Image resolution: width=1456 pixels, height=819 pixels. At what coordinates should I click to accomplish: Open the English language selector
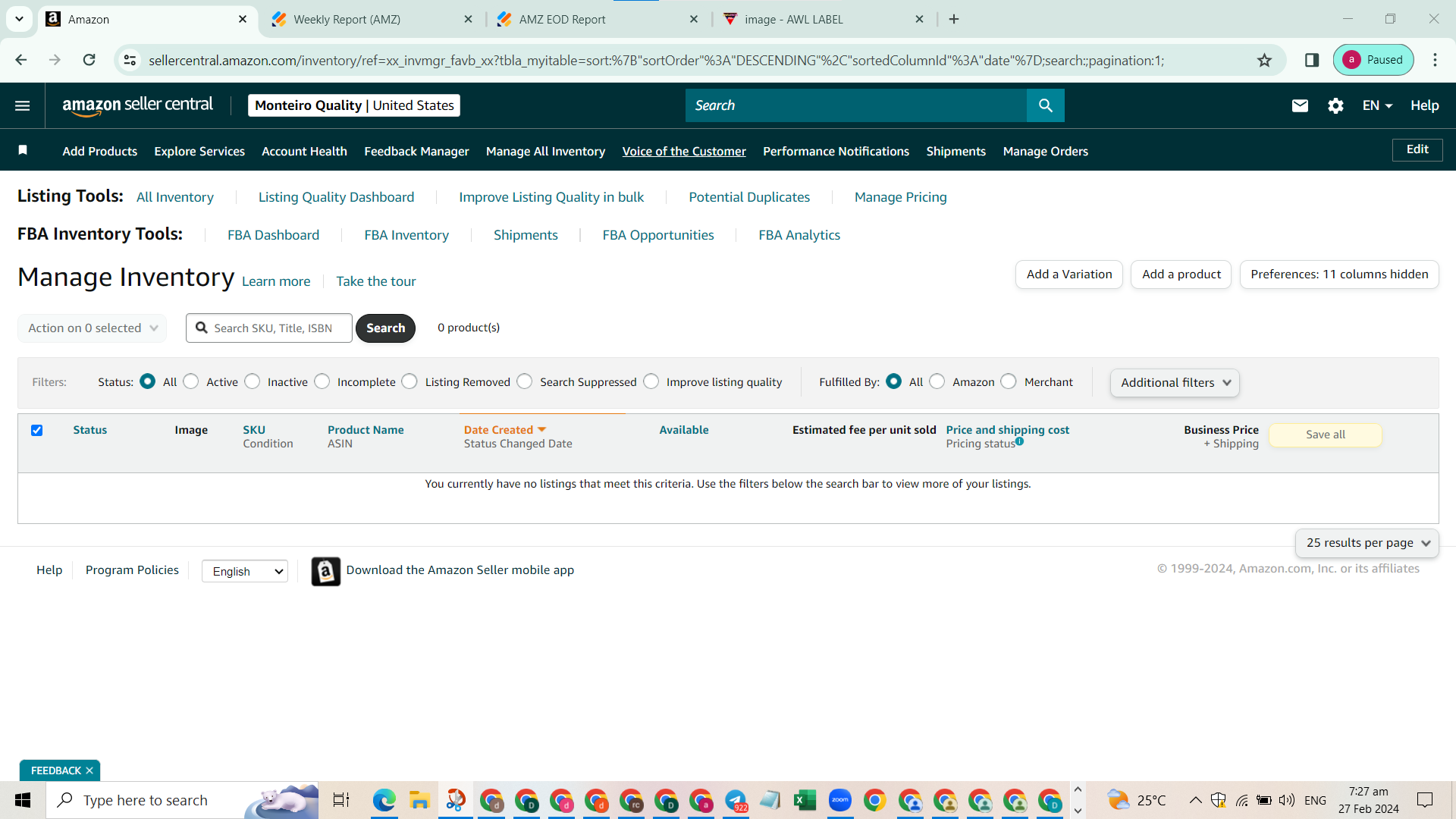point(245,571)
